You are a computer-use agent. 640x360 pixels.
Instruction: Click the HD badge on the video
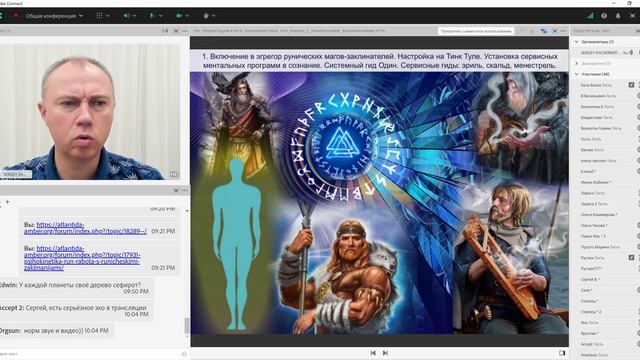[x=174, y=174]
